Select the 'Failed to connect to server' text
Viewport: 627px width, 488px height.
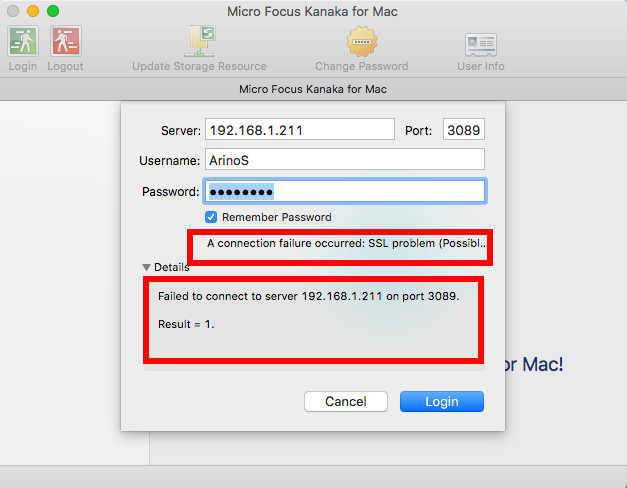pos(308,296)
